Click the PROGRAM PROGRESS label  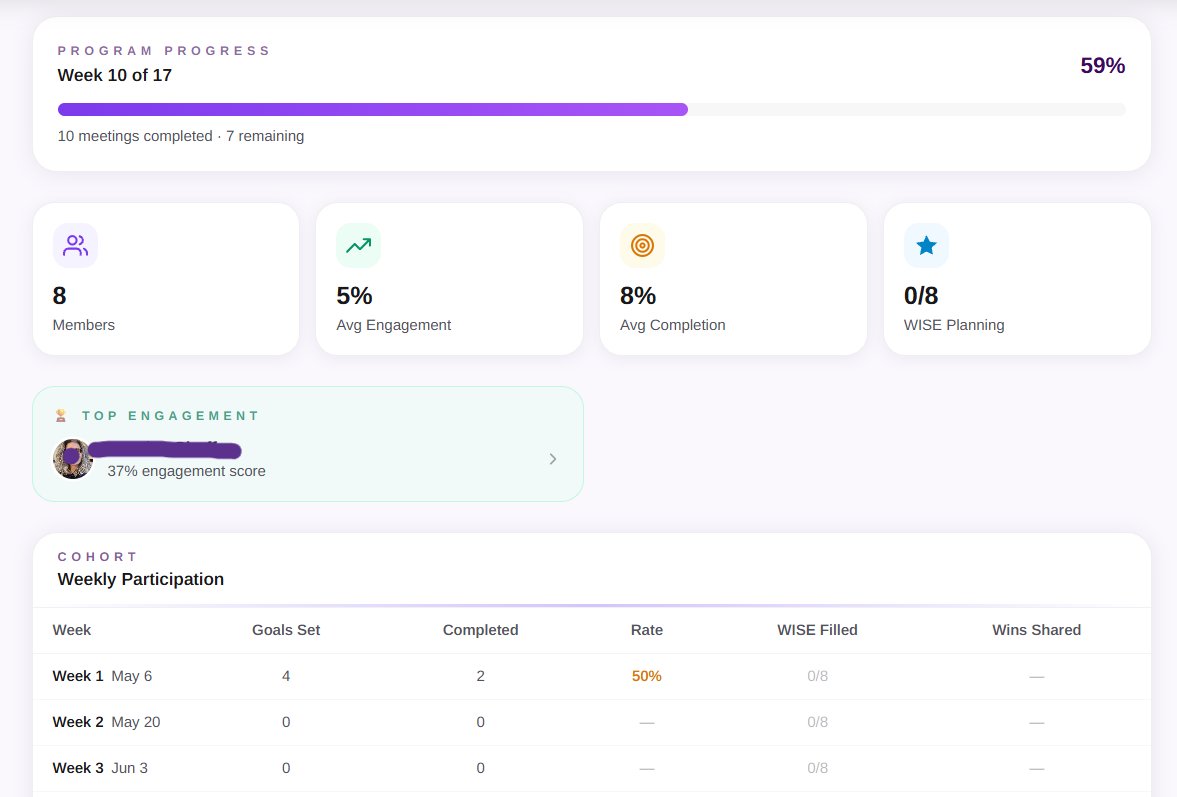tap(164, 51)
